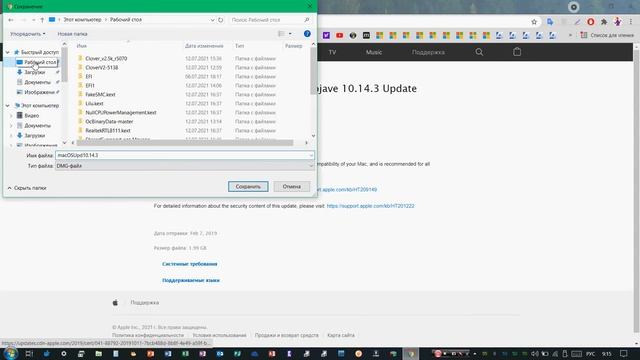Click the Имя файла input field
Image resolution: width=640 pixels, height=360 pixels.
coord(185,156)
